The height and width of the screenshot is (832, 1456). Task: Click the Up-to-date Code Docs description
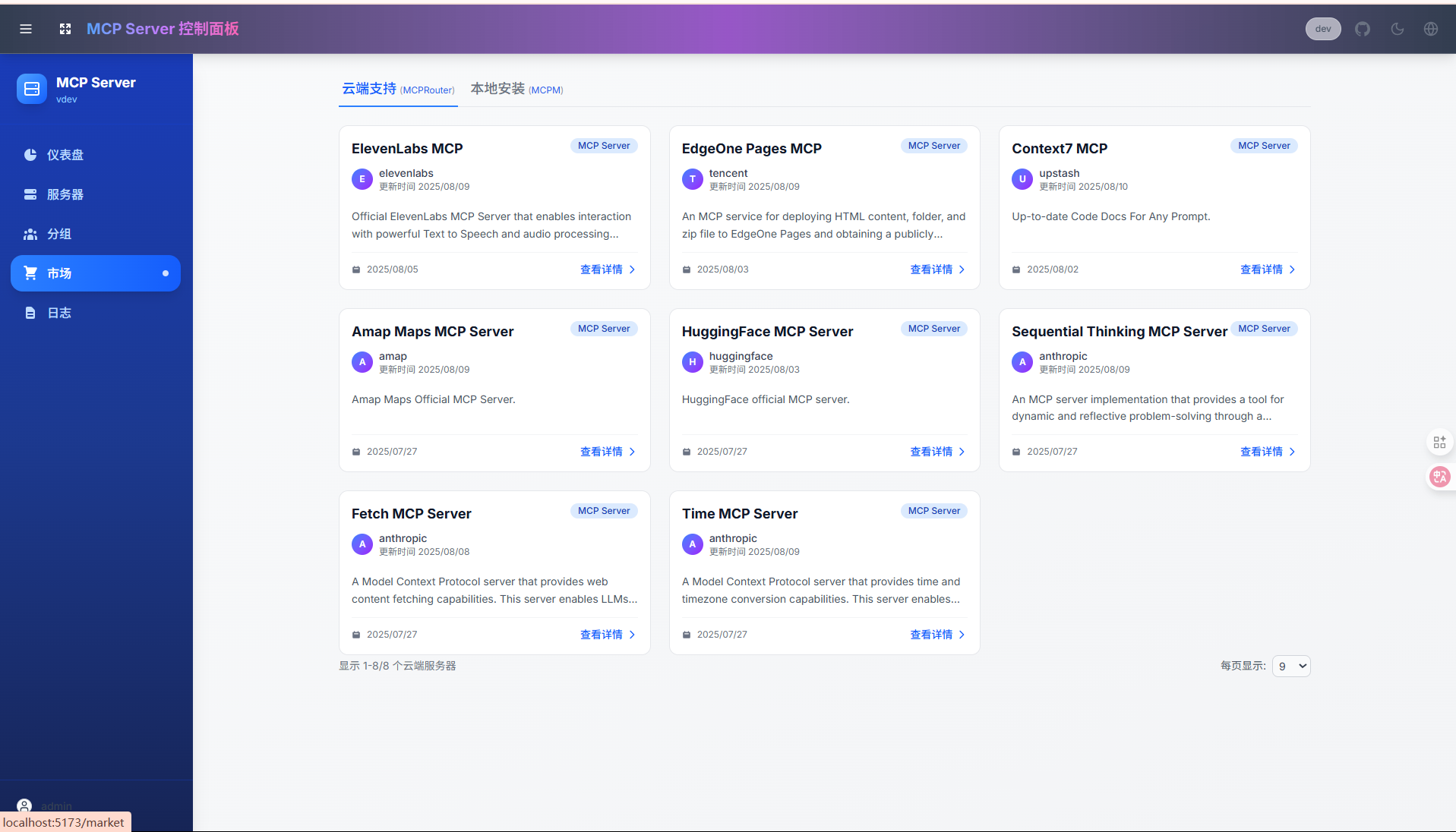point(1111,216)
